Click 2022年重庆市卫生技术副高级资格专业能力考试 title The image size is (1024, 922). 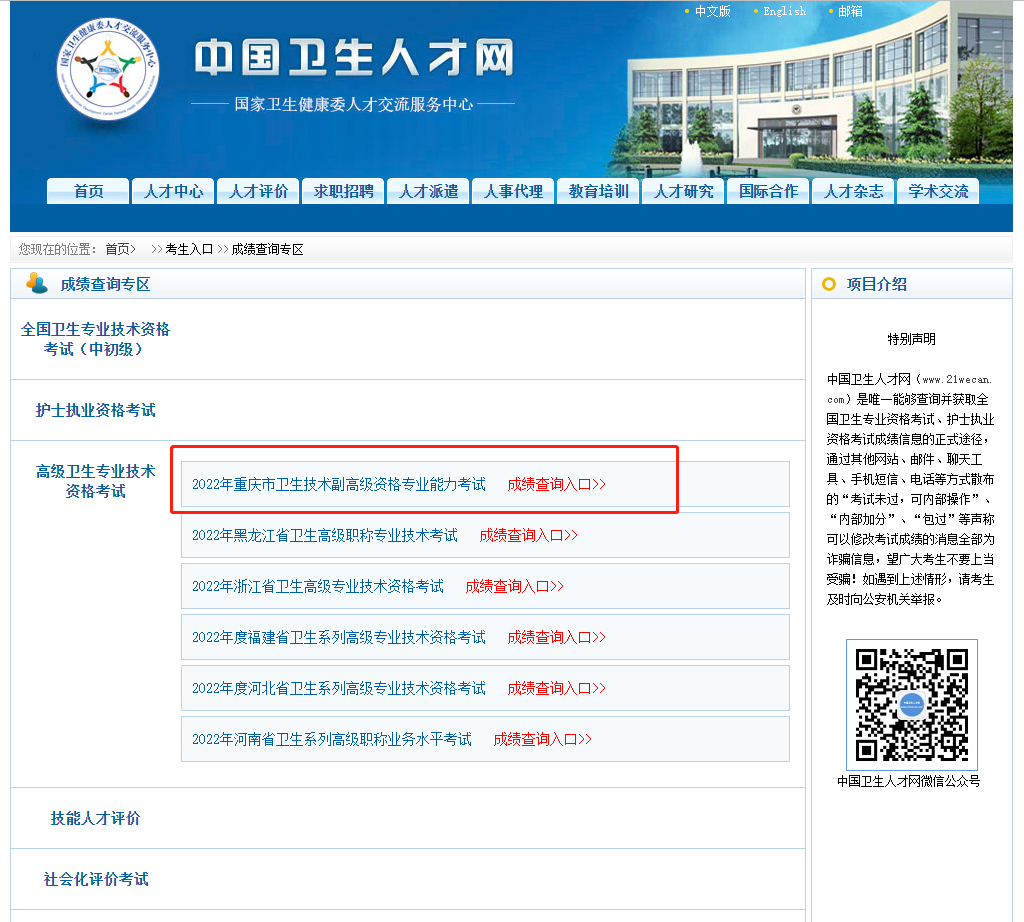339,484
